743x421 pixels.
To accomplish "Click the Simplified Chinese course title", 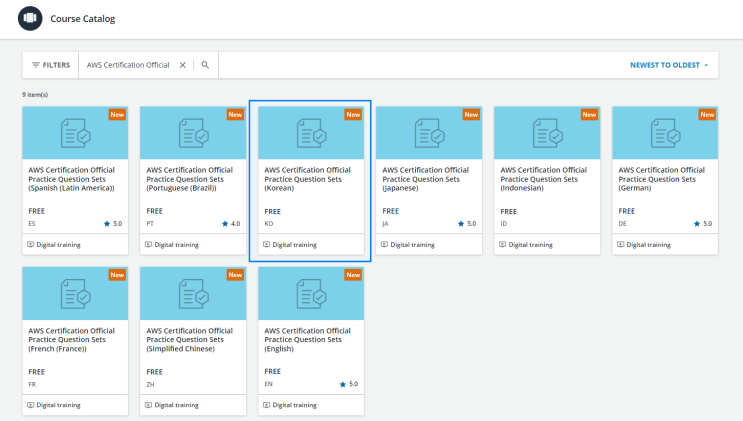I will pyautogui.click(x=190, y=339).
